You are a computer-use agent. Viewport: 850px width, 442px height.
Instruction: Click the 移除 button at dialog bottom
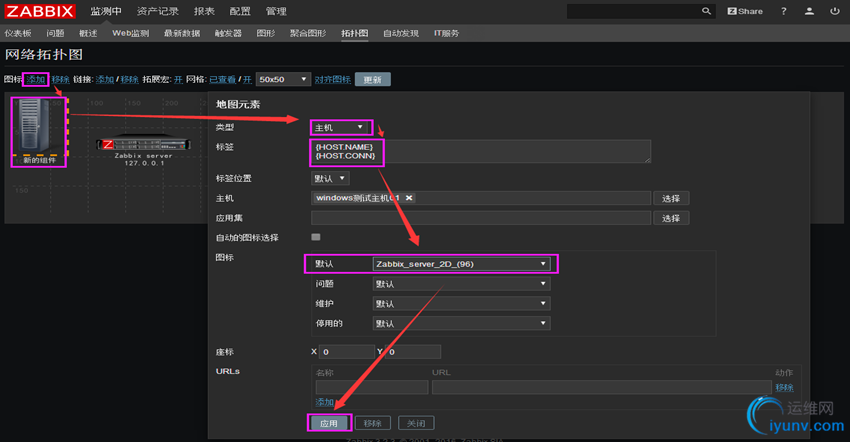[x=373, y=423]
